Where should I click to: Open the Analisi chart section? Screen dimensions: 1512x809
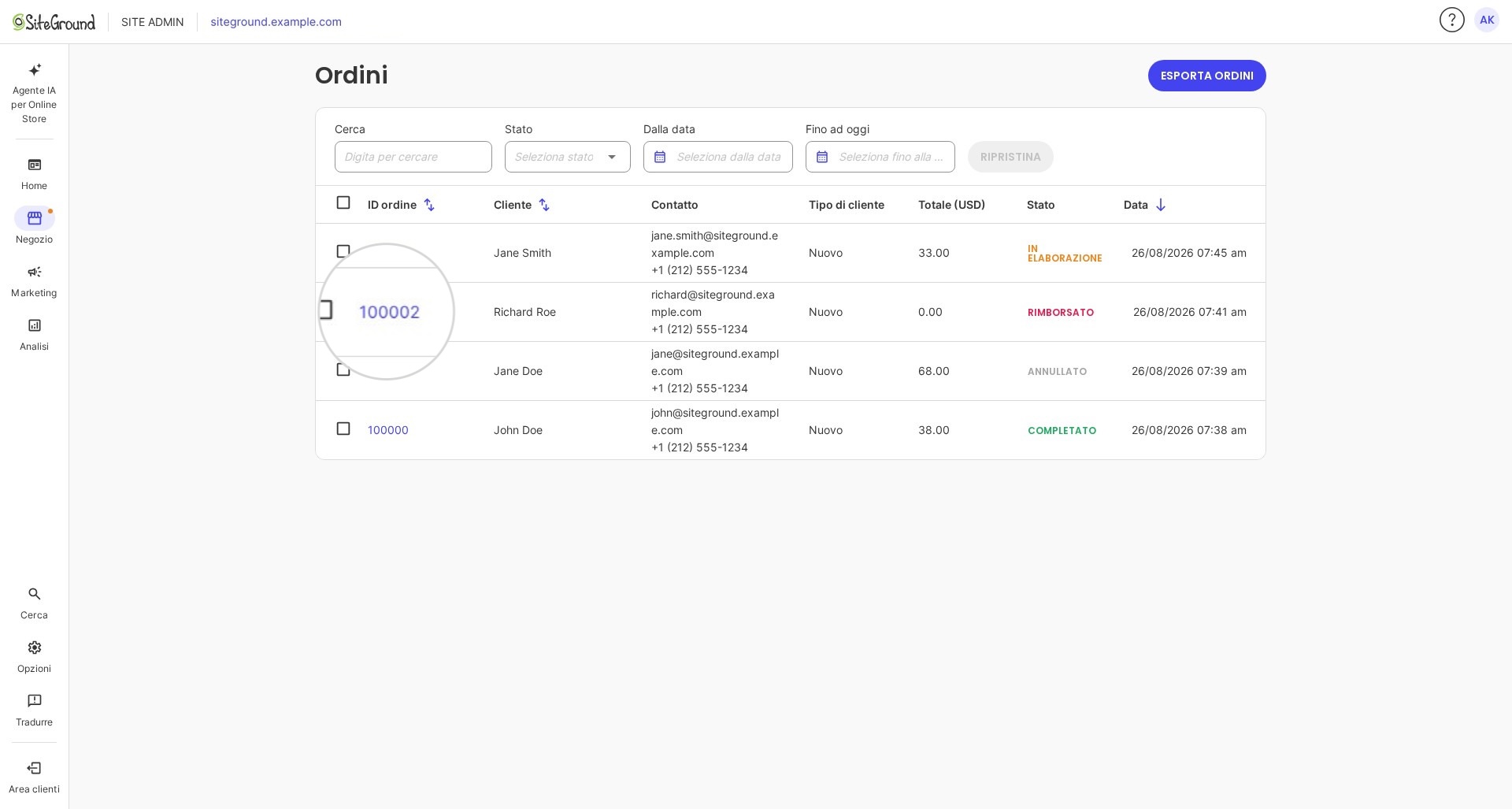tap(34, 335)
